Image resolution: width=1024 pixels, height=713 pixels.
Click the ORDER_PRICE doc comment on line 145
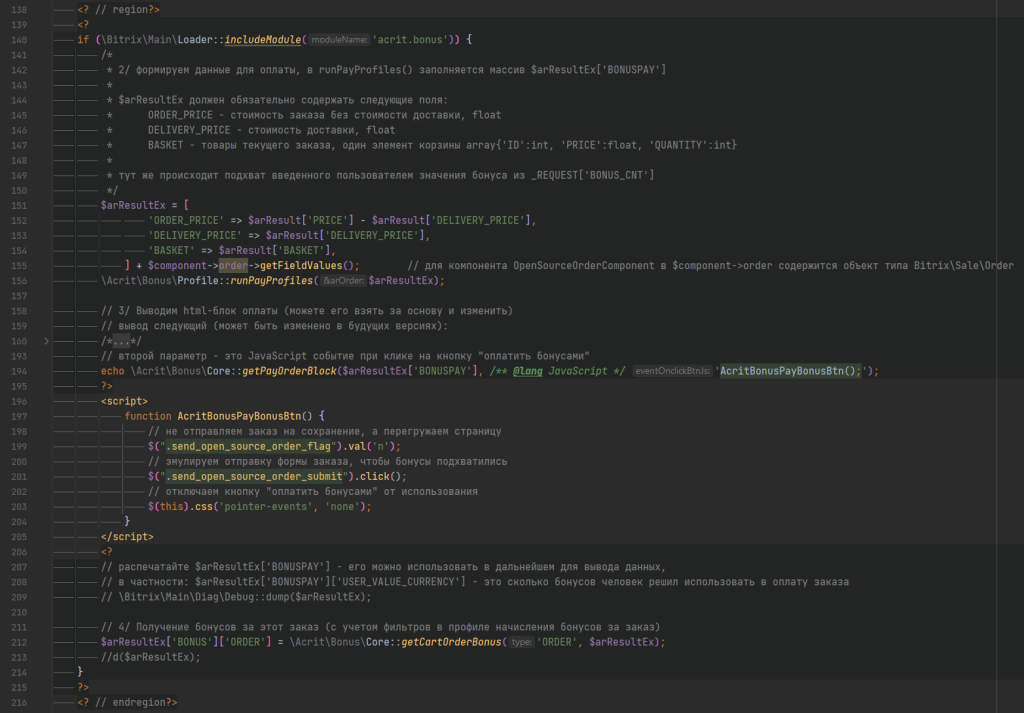325,115
